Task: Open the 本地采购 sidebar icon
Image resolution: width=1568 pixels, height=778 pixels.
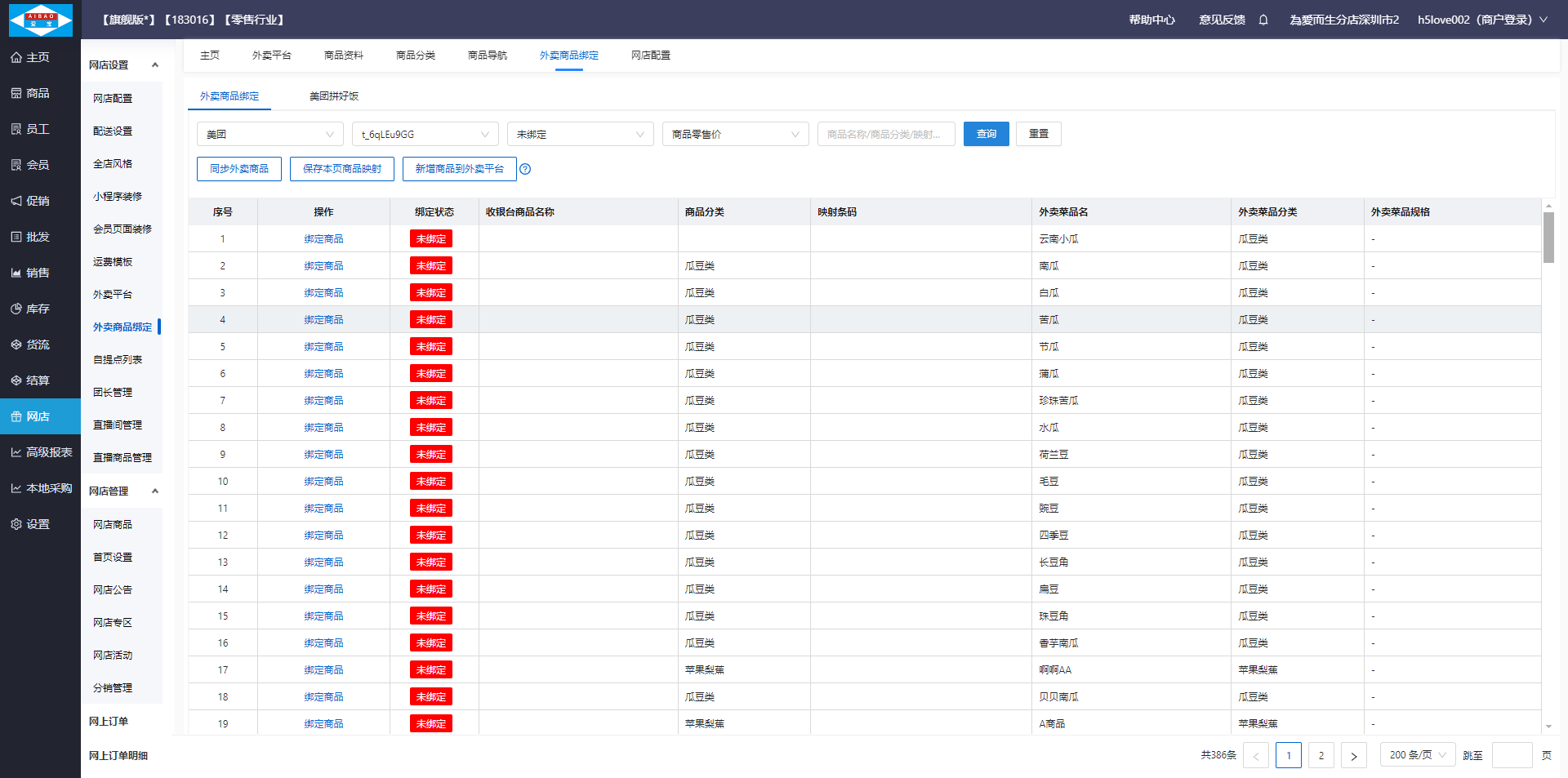Action: [16, 488]
